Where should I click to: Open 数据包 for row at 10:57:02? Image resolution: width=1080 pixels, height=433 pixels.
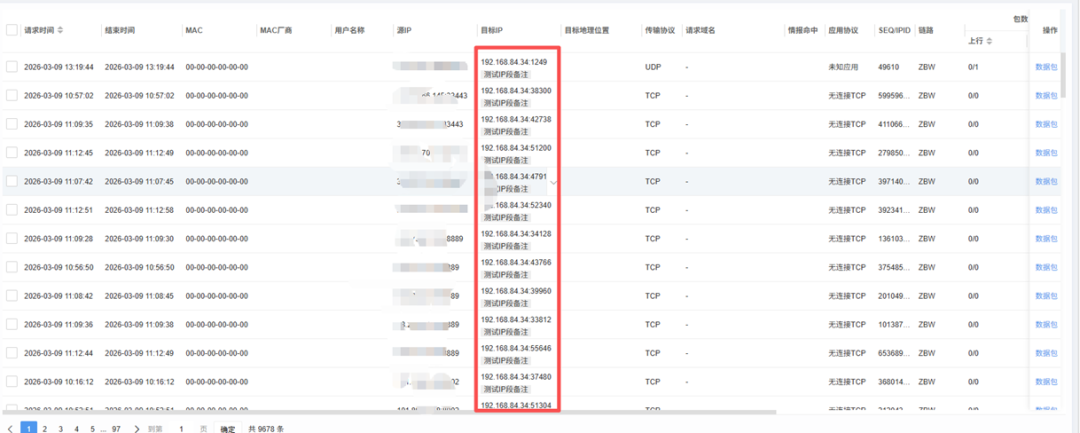1046,96
